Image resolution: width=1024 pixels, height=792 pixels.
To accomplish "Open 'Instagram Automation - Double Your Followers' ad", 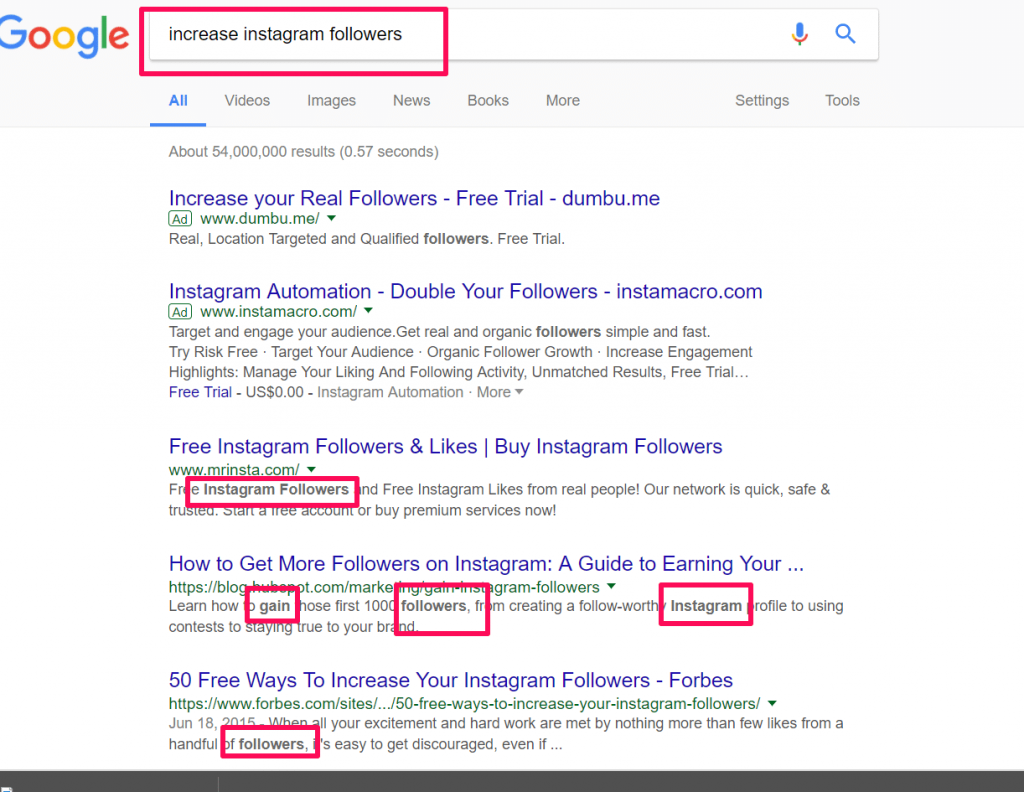I will tap(465, 291).
